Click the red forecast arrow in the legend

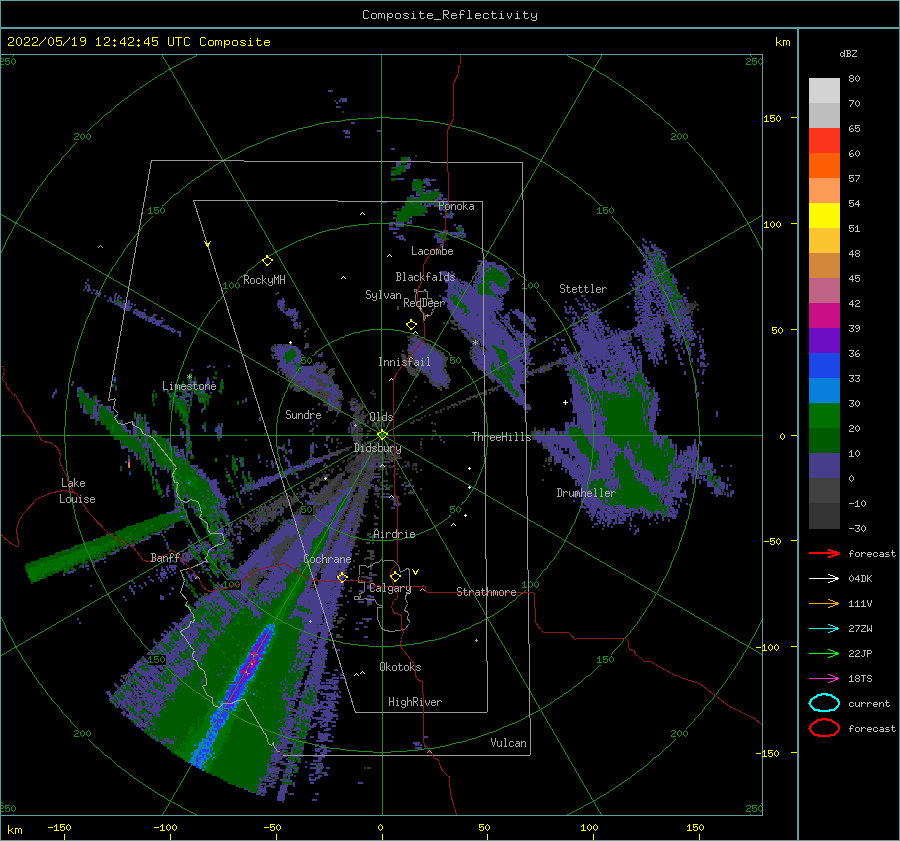824,553
